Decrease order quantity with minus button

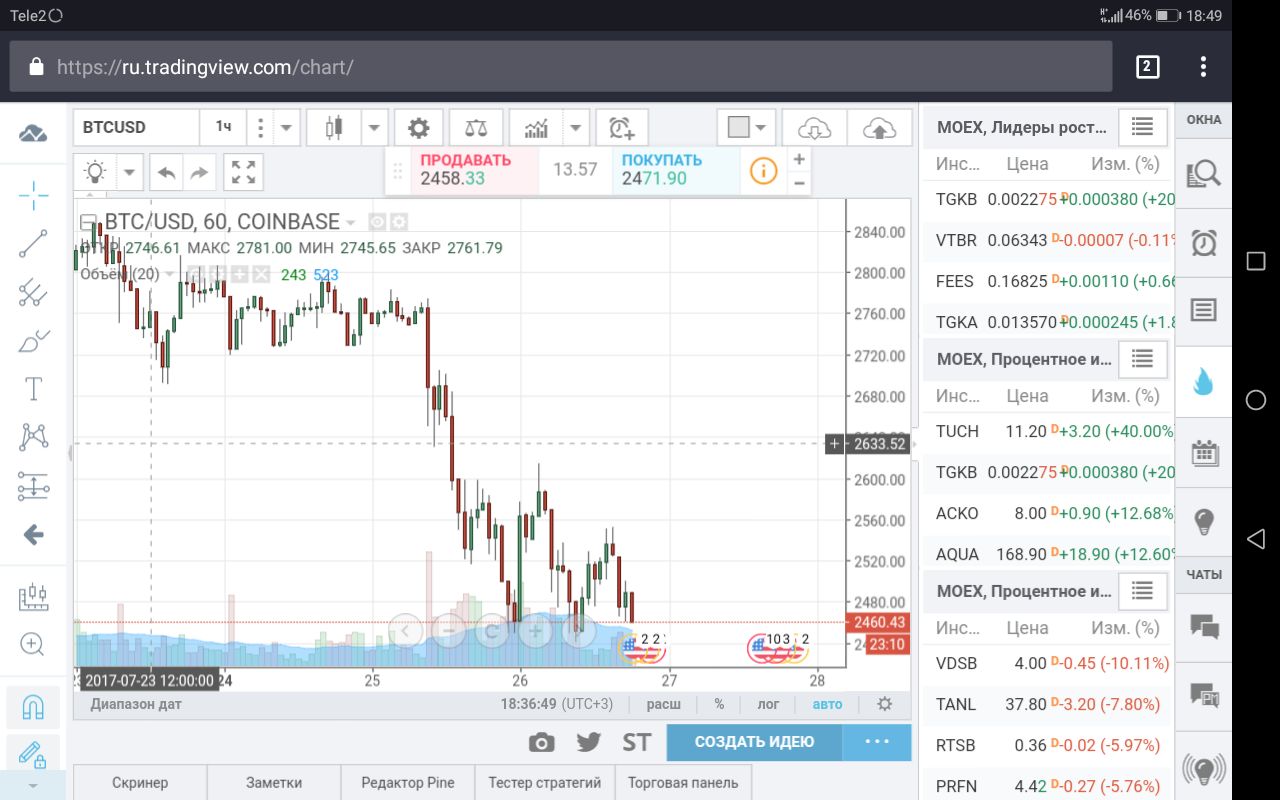[x=799, y=182]
